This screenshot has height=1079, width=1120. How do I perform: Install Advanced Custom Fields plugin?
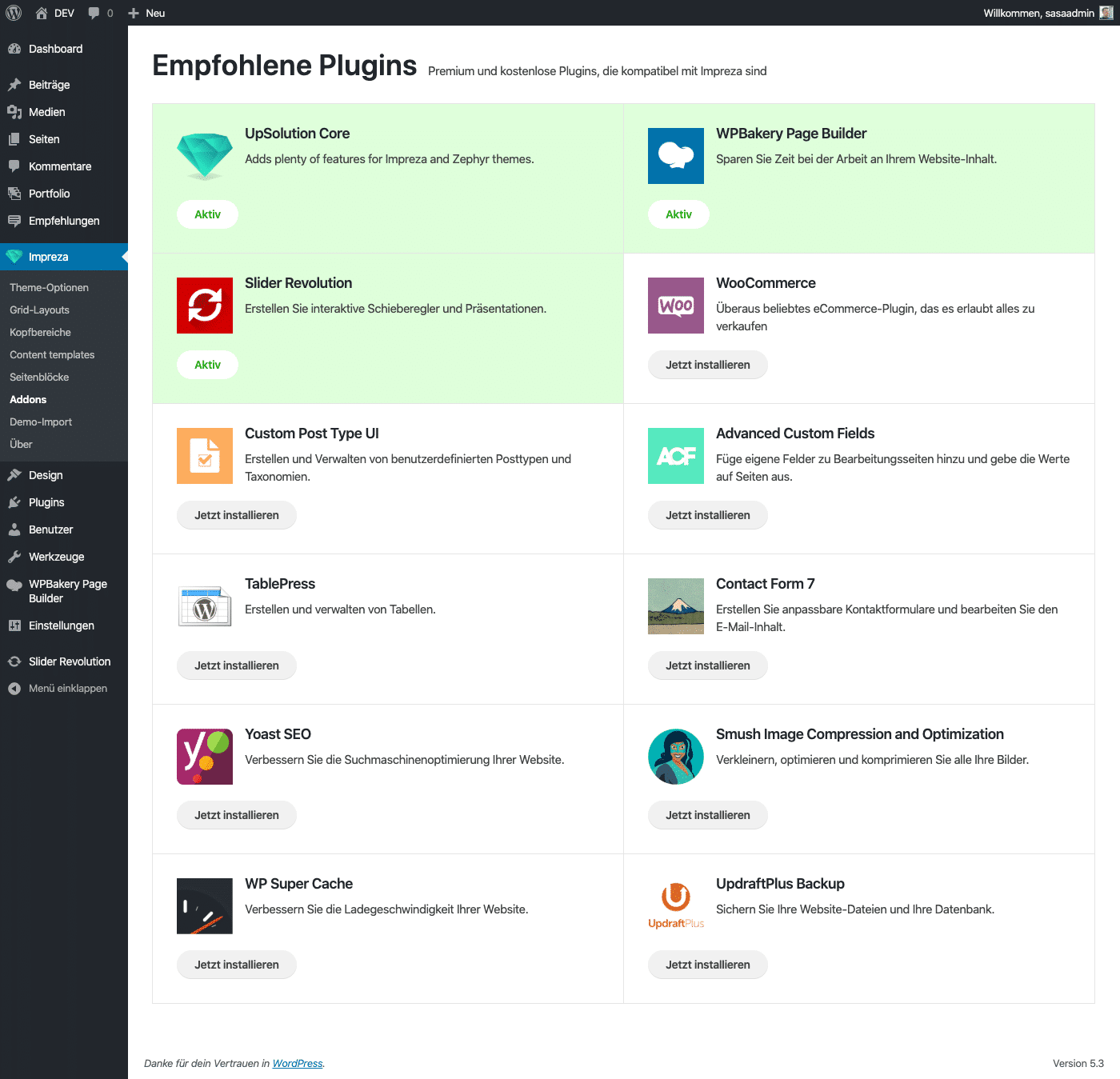708,515
